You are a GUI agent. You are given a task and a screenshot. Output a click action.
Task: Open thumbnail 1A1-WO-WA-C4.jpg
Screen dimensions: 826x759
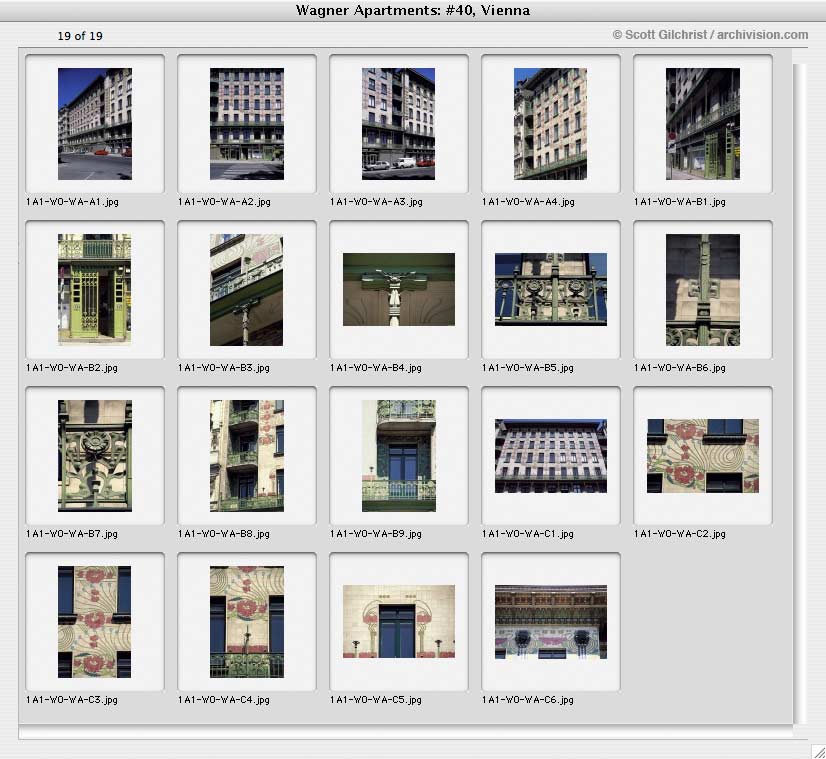tap(247, 622)
